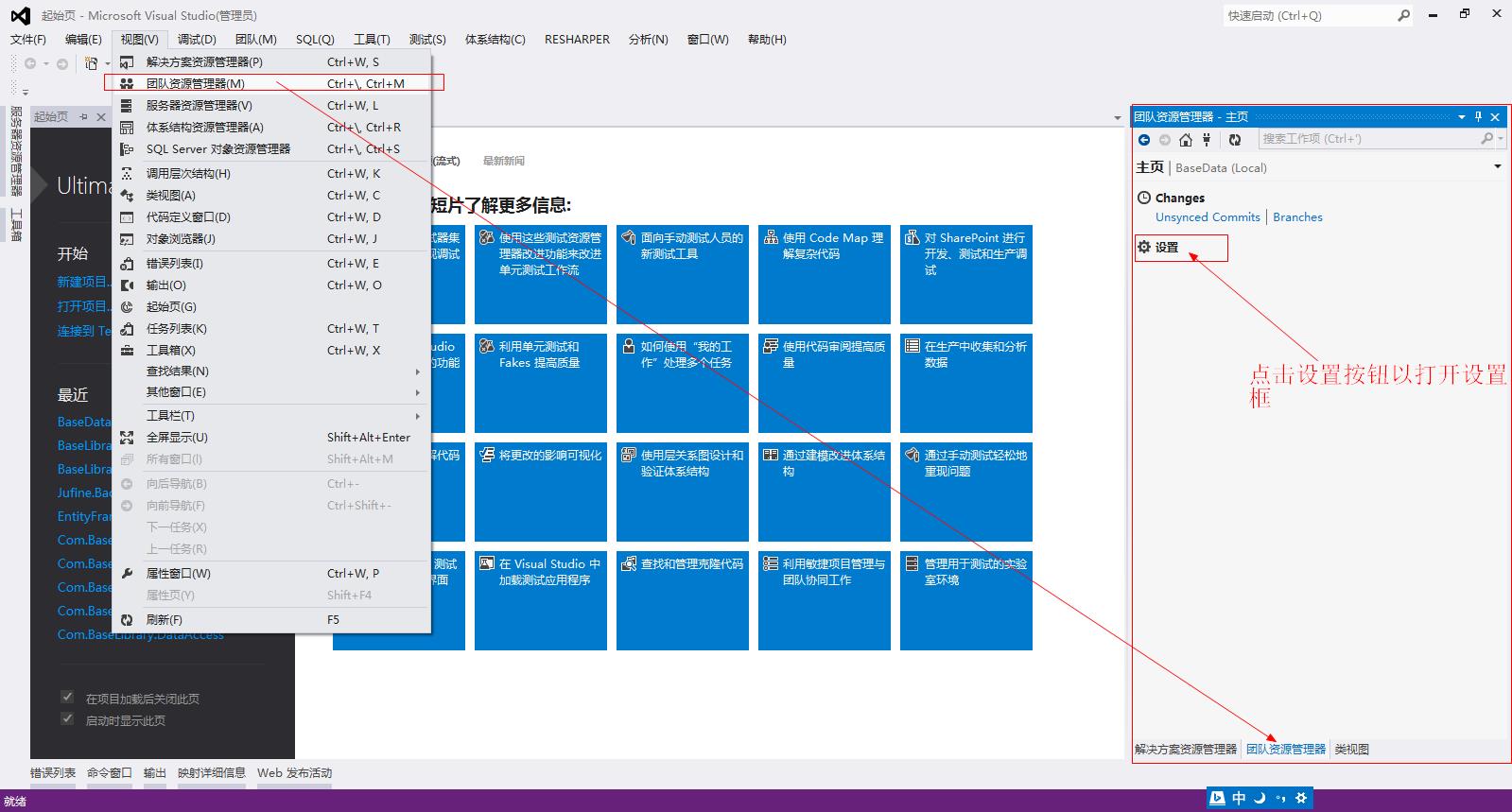Click the SQL Server 对象资源管理器 icon
The image size is (1512, 812).
tap(127, 148)
